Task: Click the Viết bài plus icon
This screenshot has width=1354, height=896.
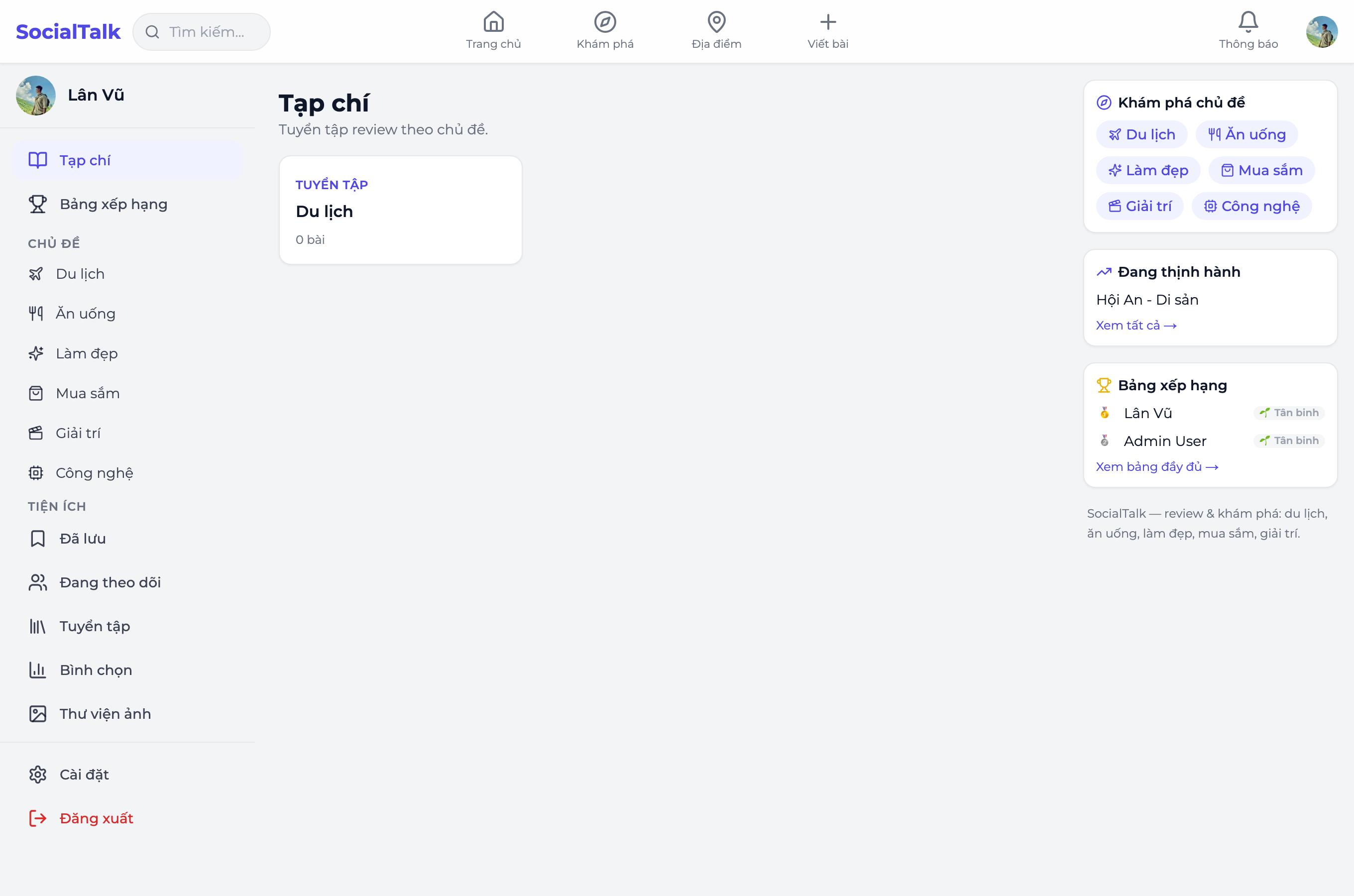Action: click(x=828, y=22)
